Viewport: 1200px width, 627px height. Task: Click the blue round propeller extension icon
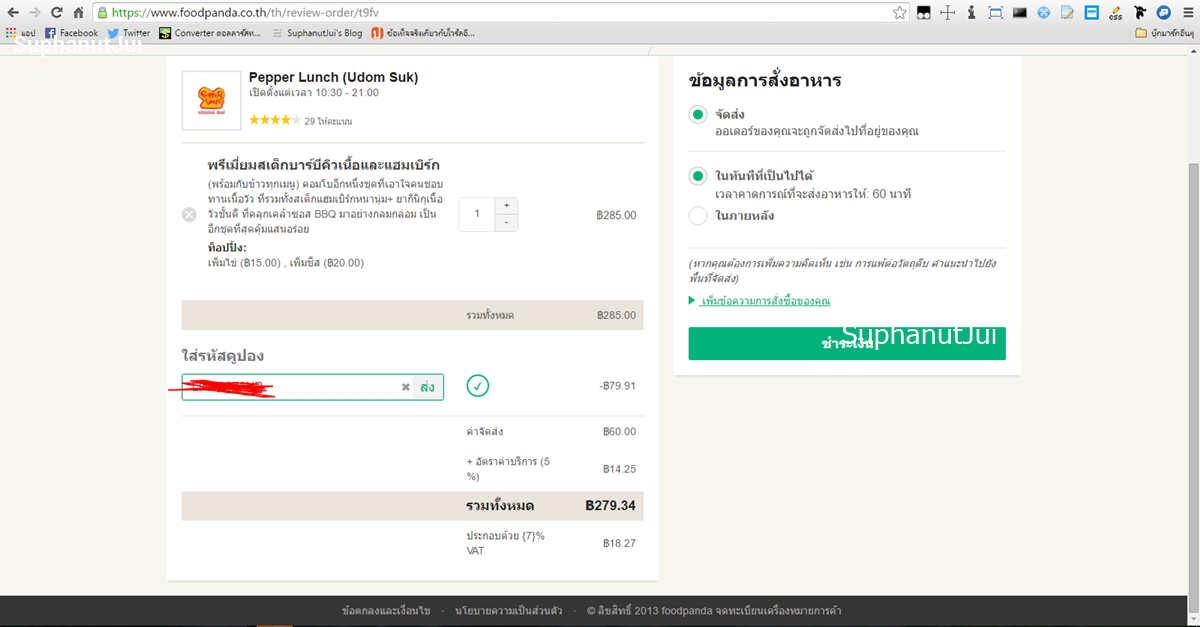point(1044,13)
